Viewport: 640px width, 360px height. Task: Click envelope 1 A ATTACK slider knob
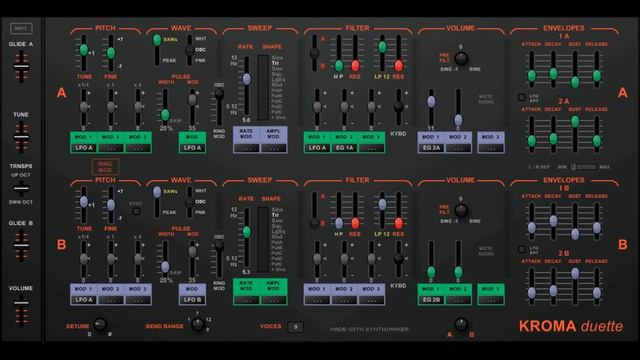coord(531,76)
